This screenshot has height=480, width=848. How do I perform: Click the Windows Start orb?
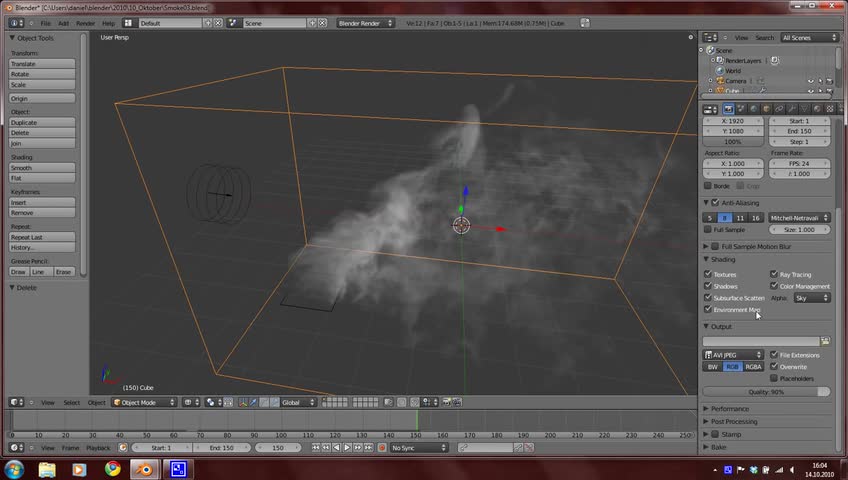[14, 469]
